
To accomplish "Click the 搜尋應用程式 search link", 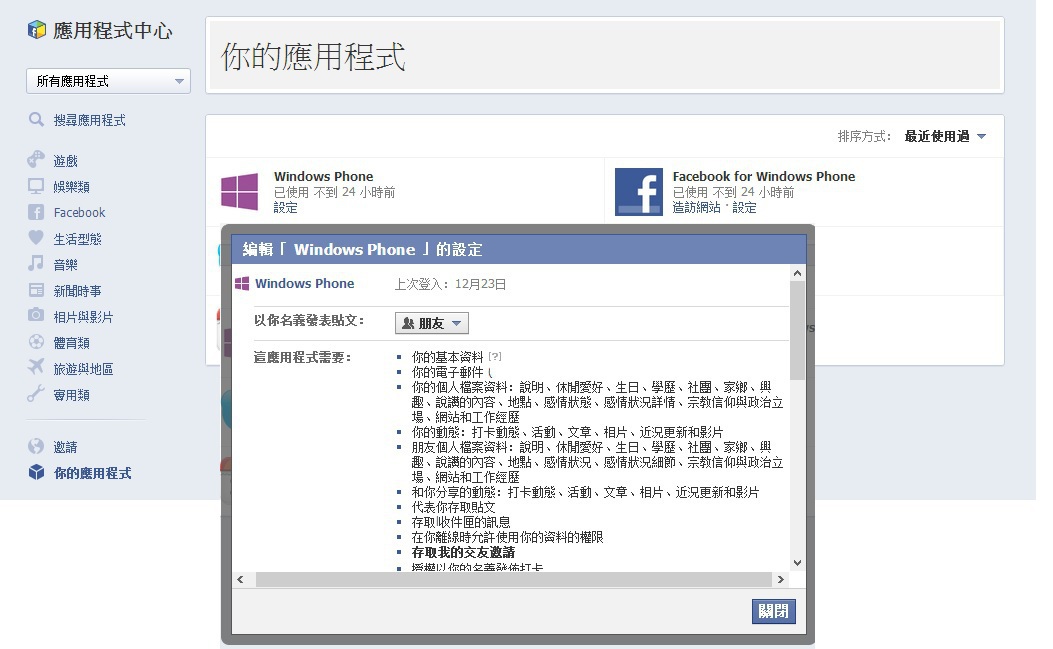I will pyautogui.click(x=89, y=120).
